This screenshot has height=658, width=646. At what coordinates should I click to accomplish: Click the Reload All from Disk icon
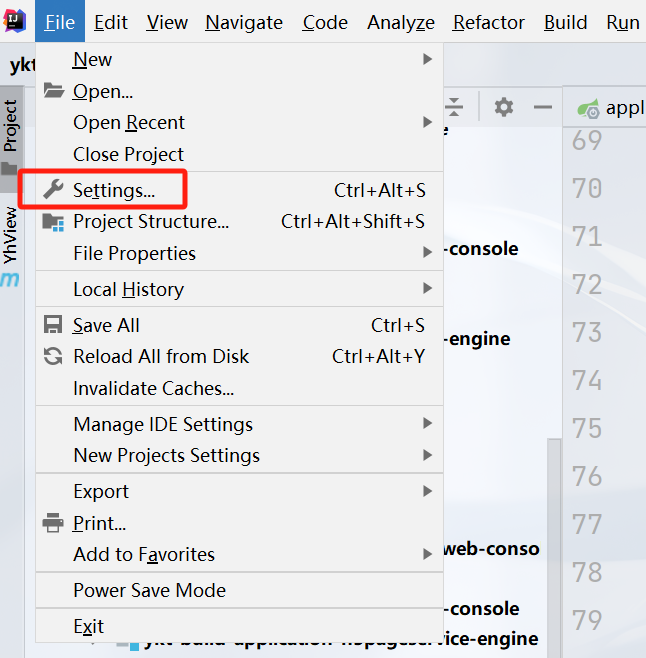tap(54, 356)
